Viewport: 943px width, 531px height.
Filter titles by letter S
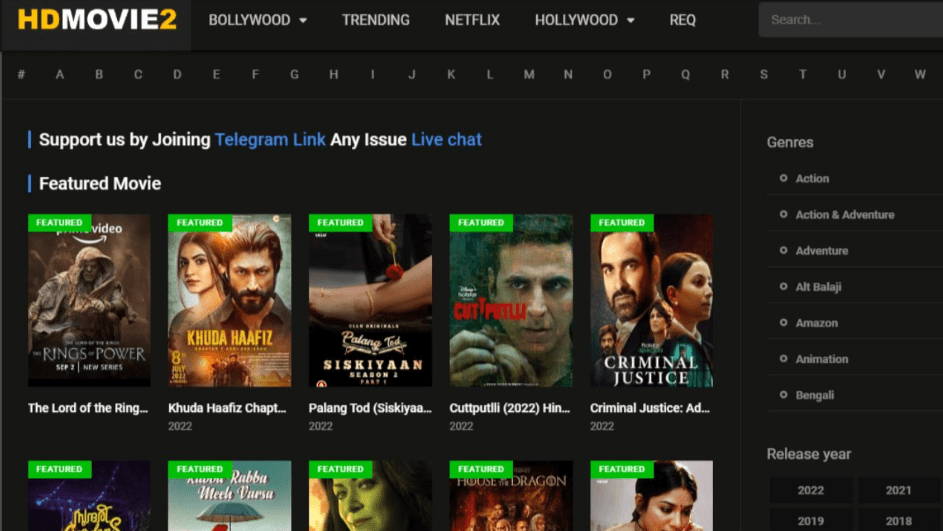tap(763, 75)
